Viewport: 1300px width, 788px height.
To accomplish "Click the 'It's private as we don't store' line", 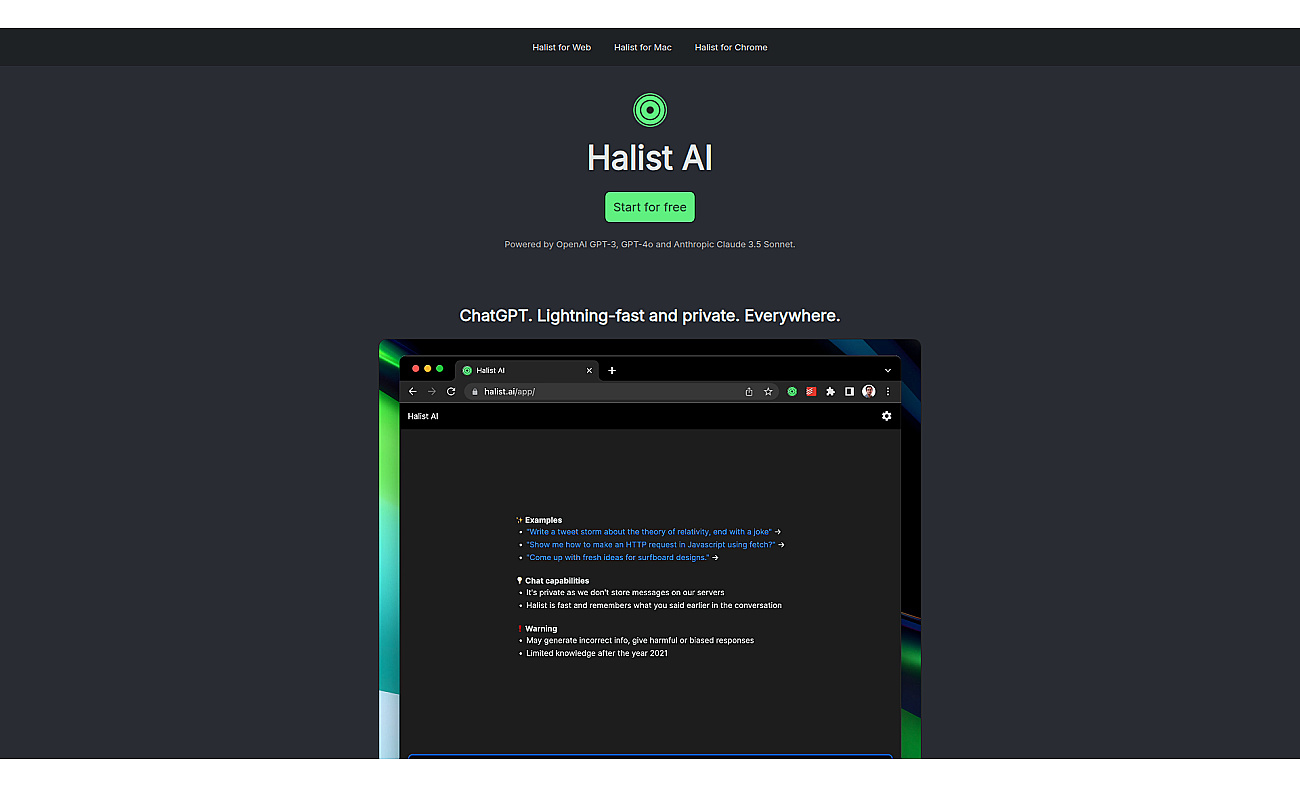I will point(625,593).
